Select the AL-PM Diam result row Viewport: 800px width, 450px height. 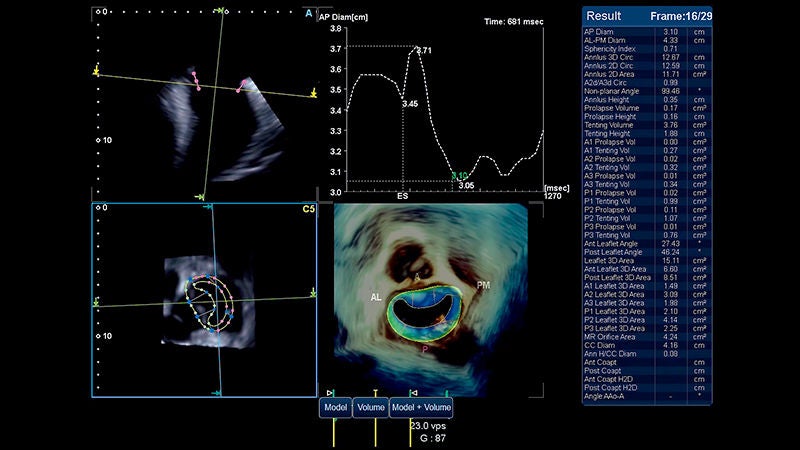[x=647, y=40]
